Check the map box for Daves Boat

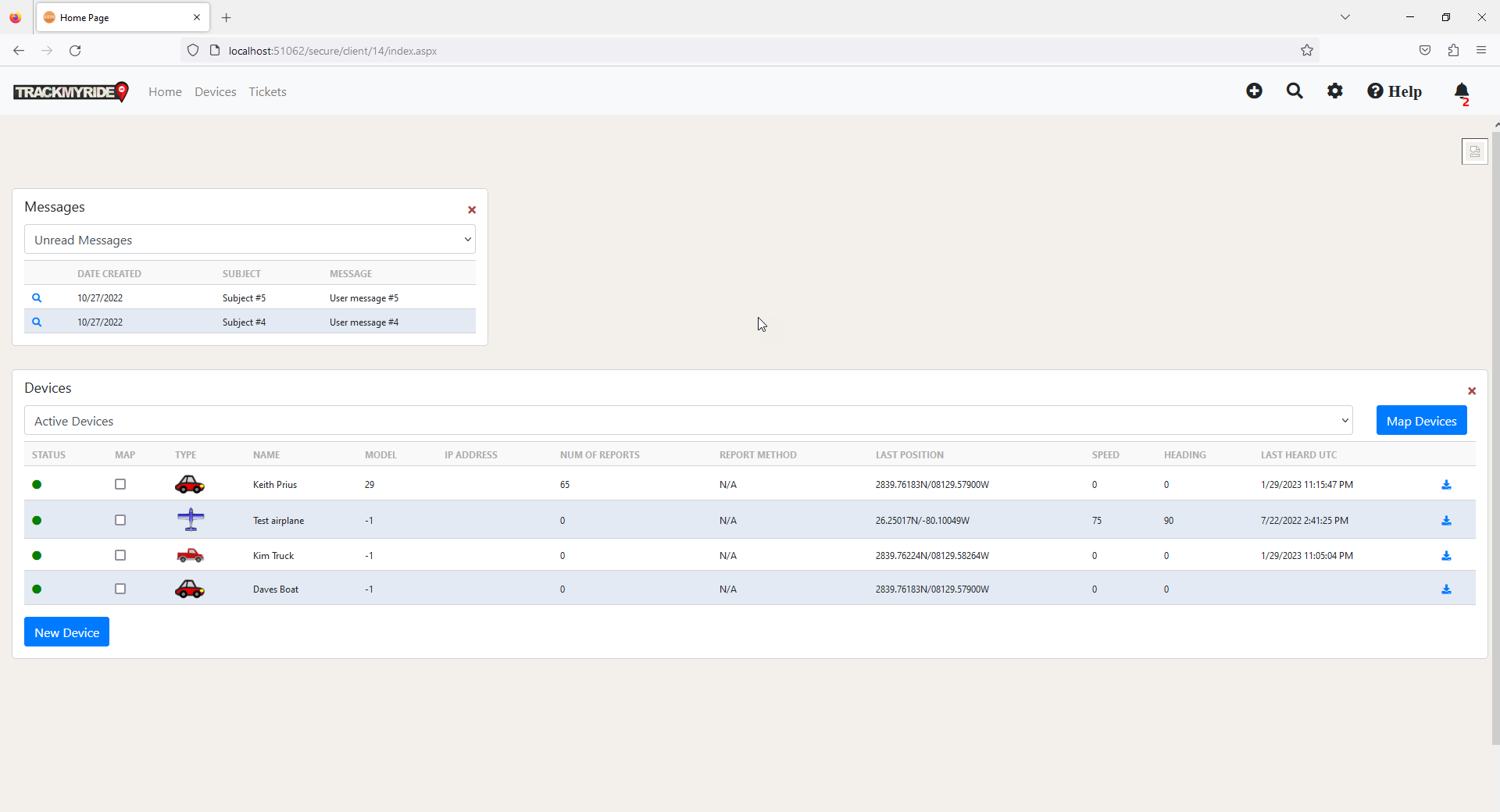click(120, 589)
